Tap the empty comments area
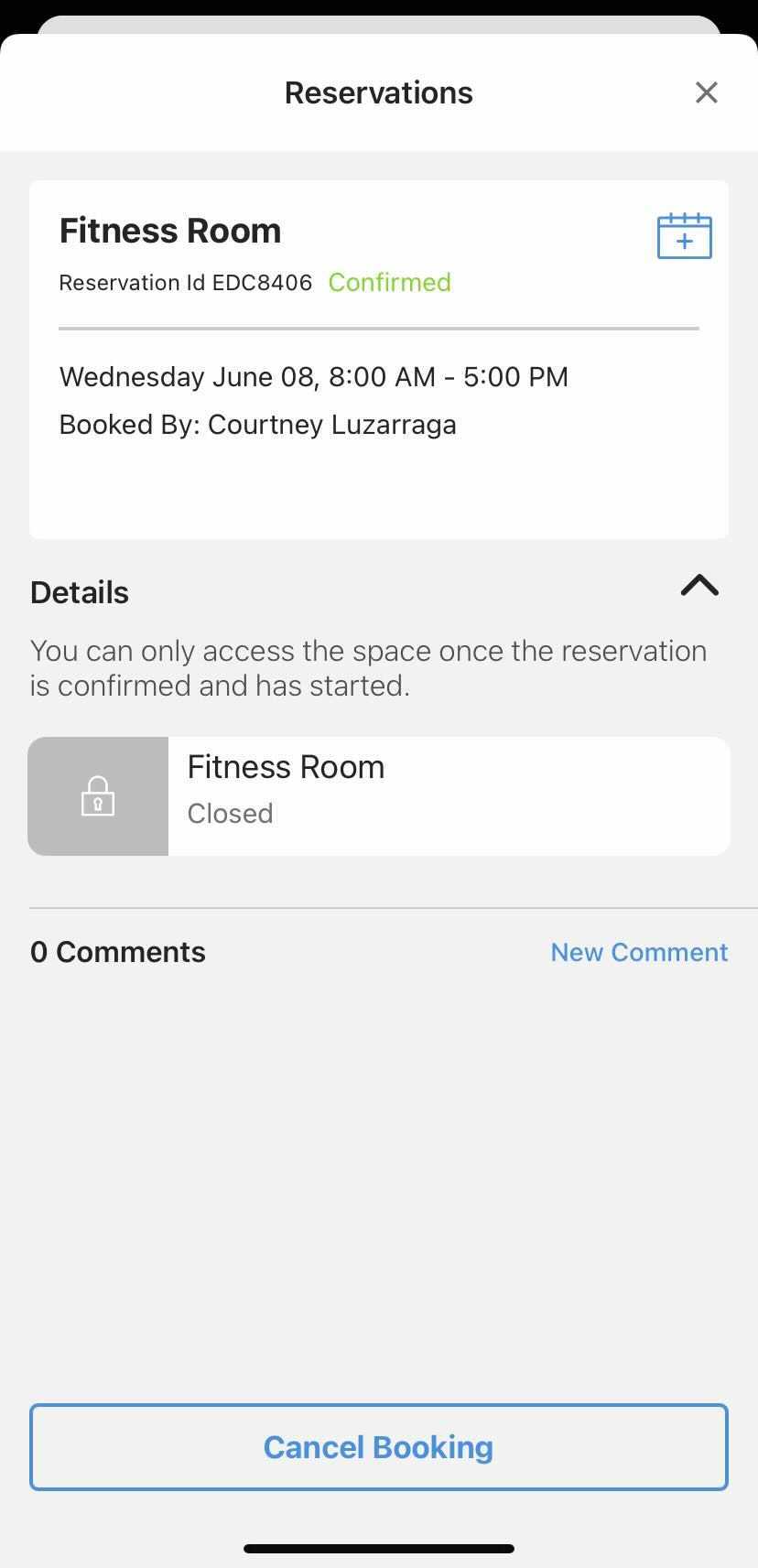758x1568 pixels. coord(378,1172)
